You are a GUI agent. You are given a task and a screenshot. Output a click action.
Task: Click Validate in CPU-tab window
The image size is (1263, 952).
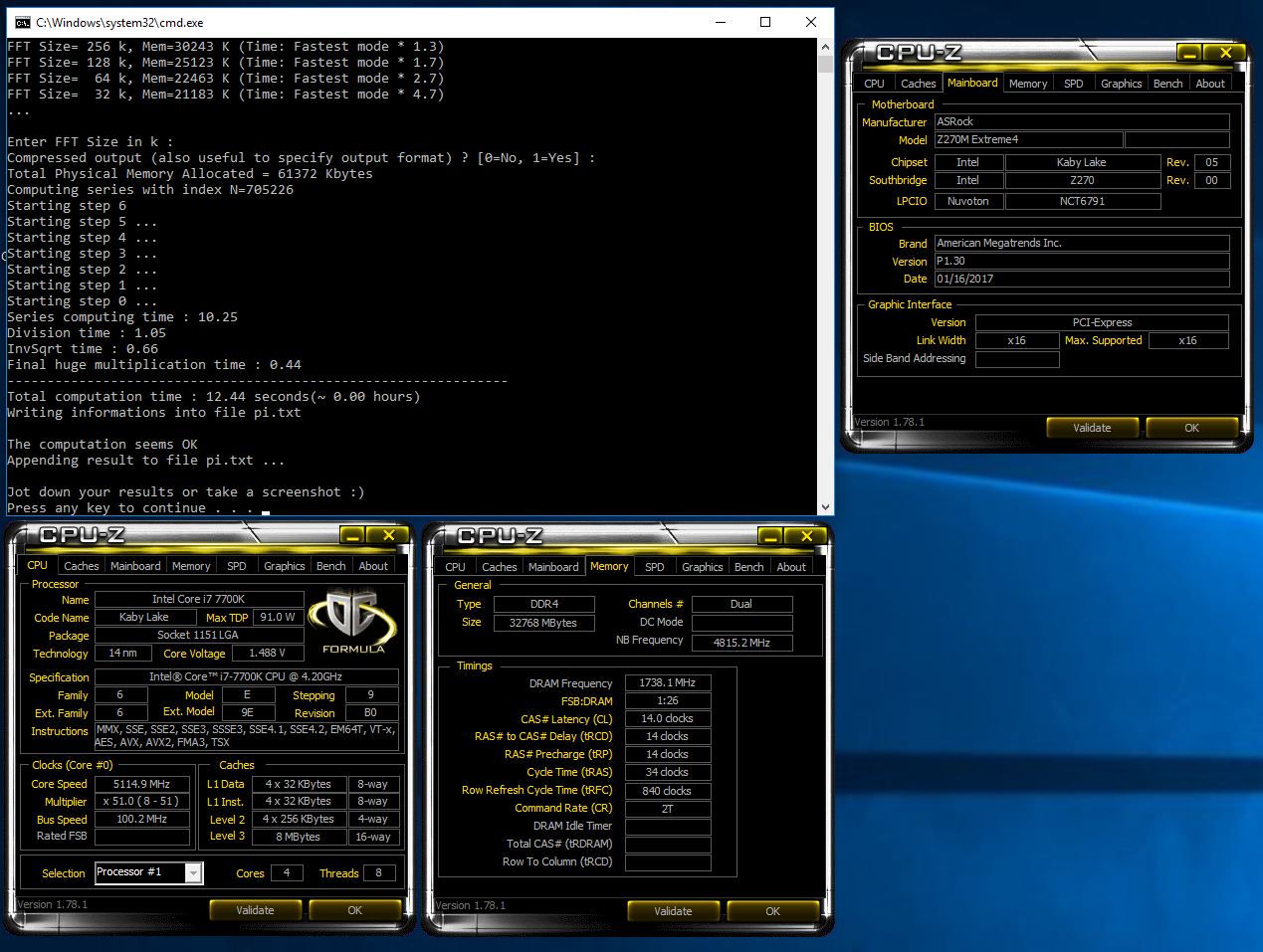[255, 910]
